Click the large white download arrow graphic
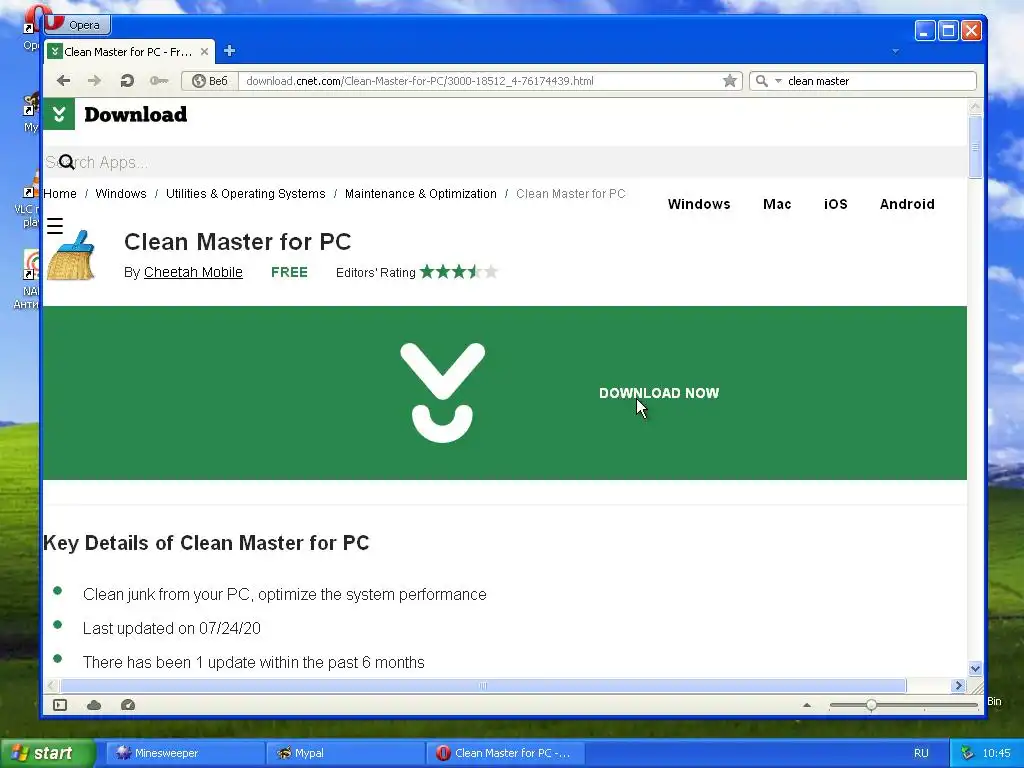Image resolution: width=1024 pixels, height=768 pixels. point(443,392)
